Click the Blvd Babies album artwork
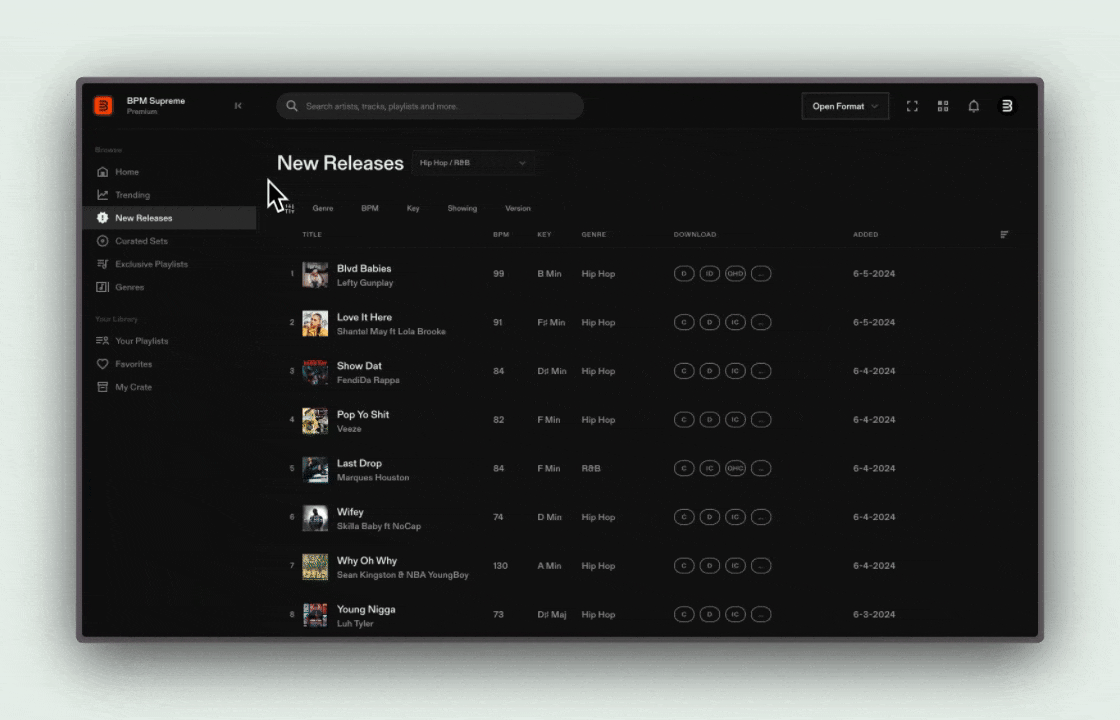The width and height of the screenshot is (1120, 720). (315, 274)
